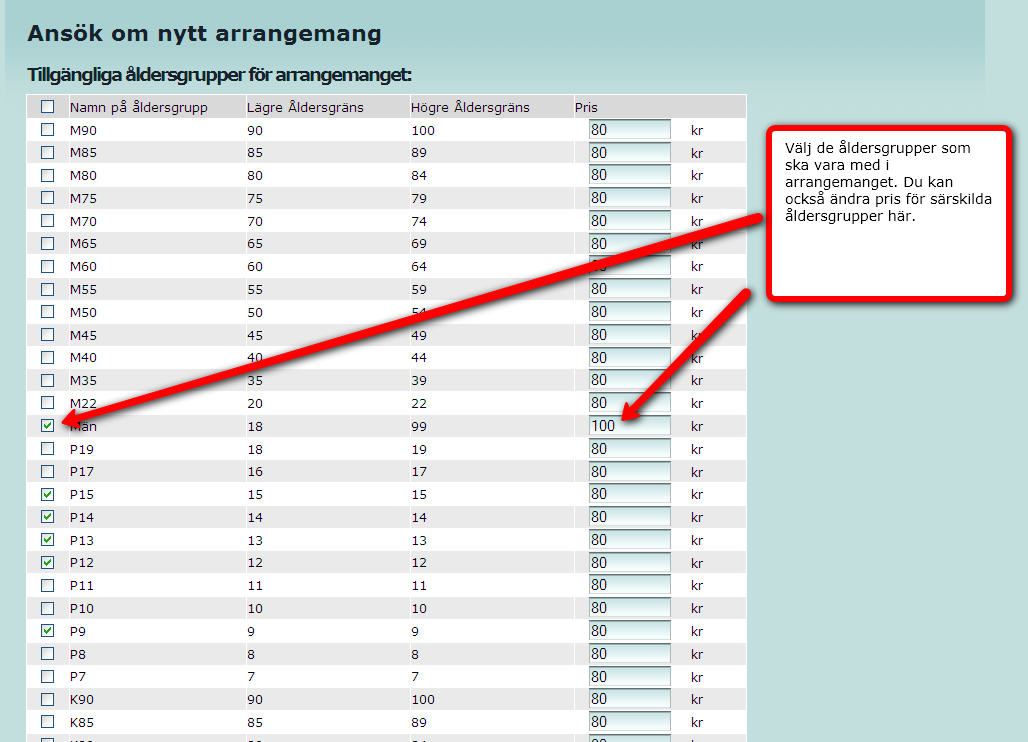The width and height of the screenshot is (1028, 742).
Task: Select the M80 age group checkbox
Action: [x=47, y=175]
